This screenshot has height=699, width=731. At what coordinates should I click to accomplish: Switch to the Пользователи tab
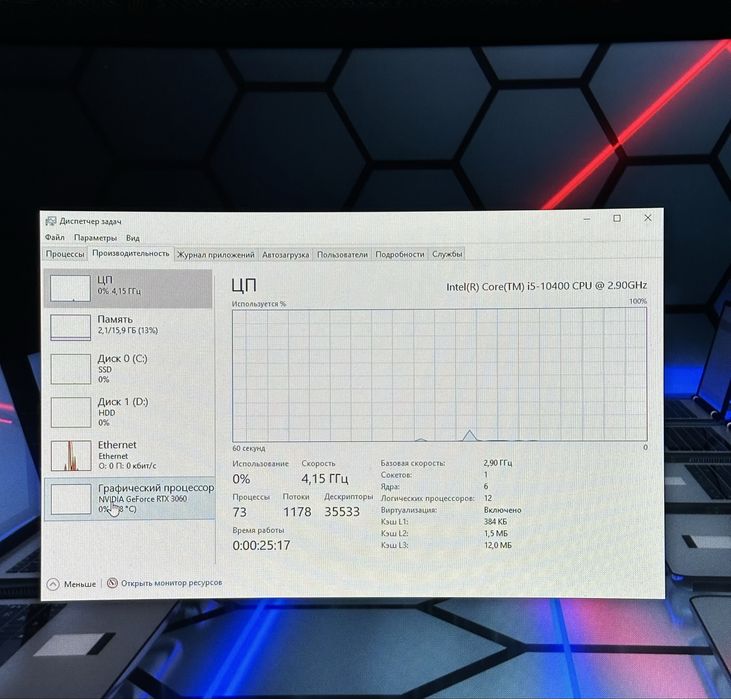(342, 255)
